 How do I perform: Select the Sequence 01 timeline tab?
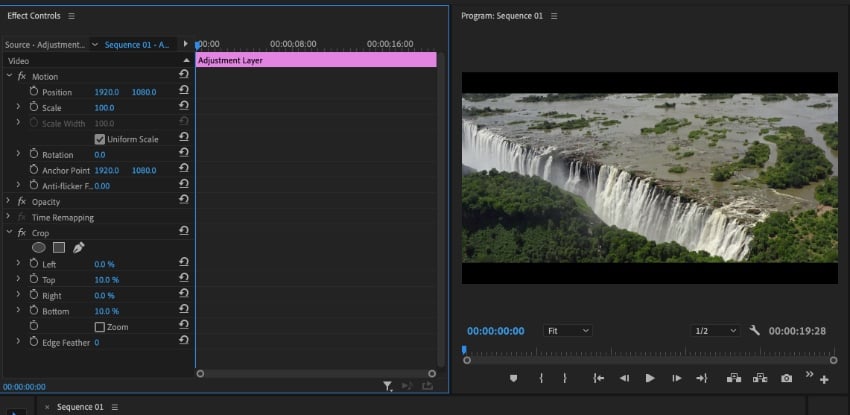coord(80,407)
